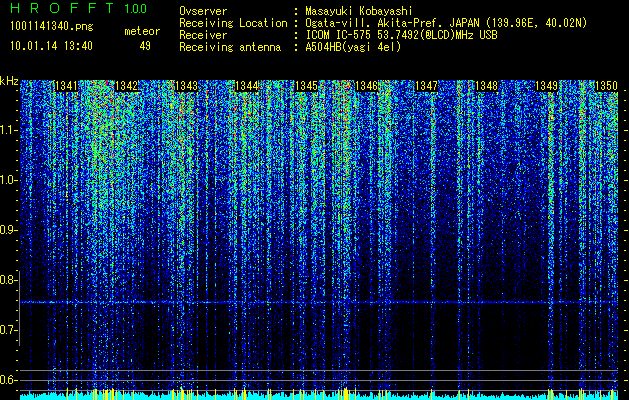Click the observer name Masayuki Kobayashi

[x=359, y=11]
